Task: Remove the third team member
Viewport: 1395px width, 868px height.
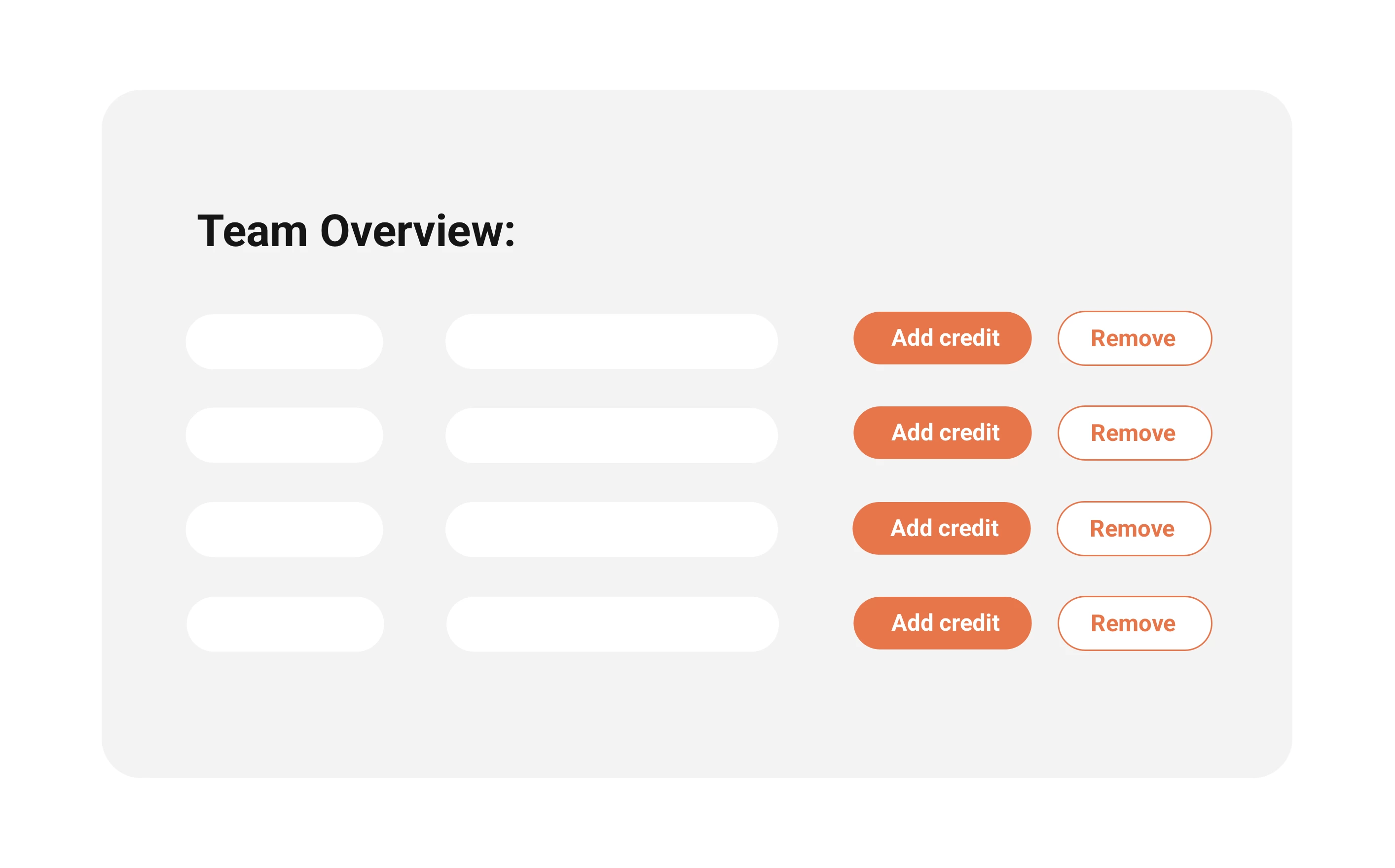Action: (1133, 529)
